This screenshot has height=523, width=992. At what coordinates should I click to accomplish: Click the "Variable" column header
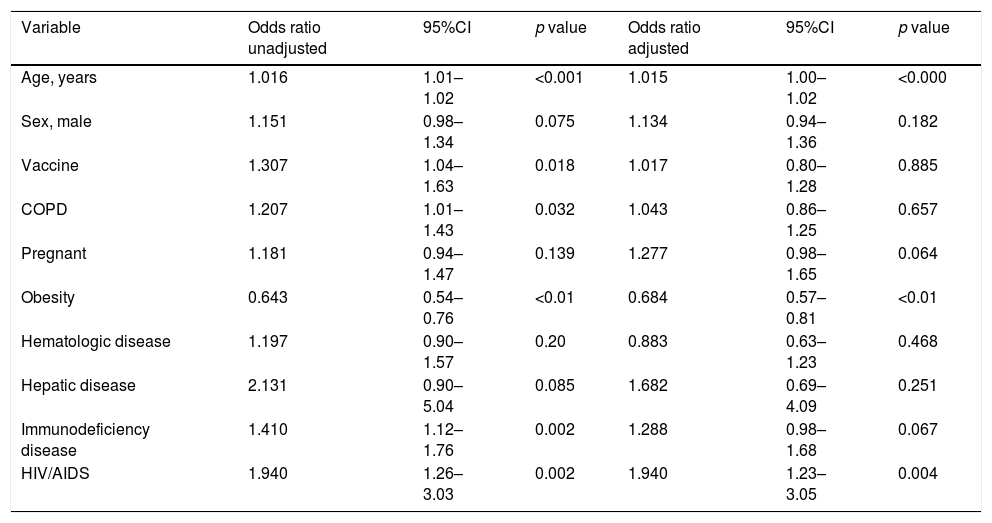pos(49,28)
